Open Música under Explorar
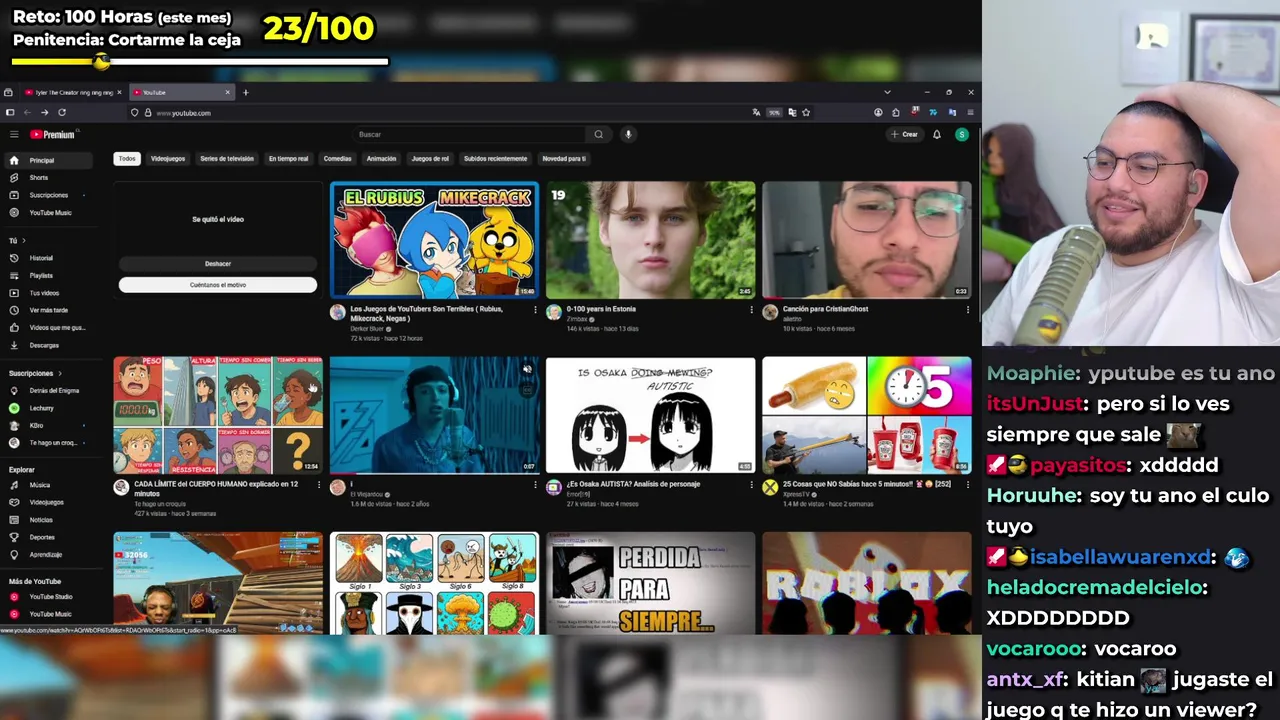 [50, 485]
